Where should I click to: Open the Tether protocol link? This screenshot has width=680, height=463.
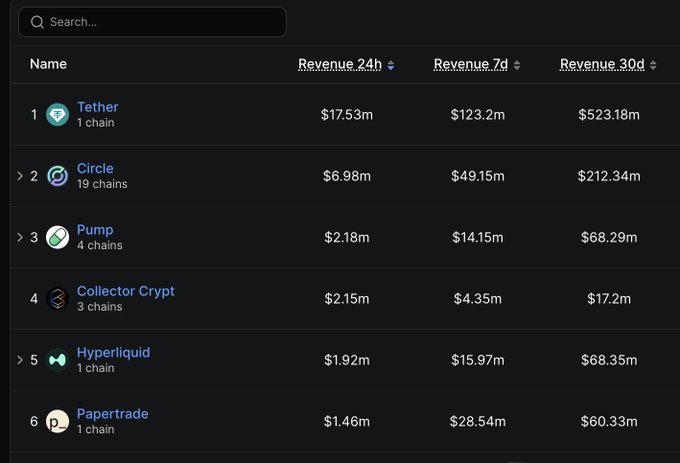click(x=98, y=107)
